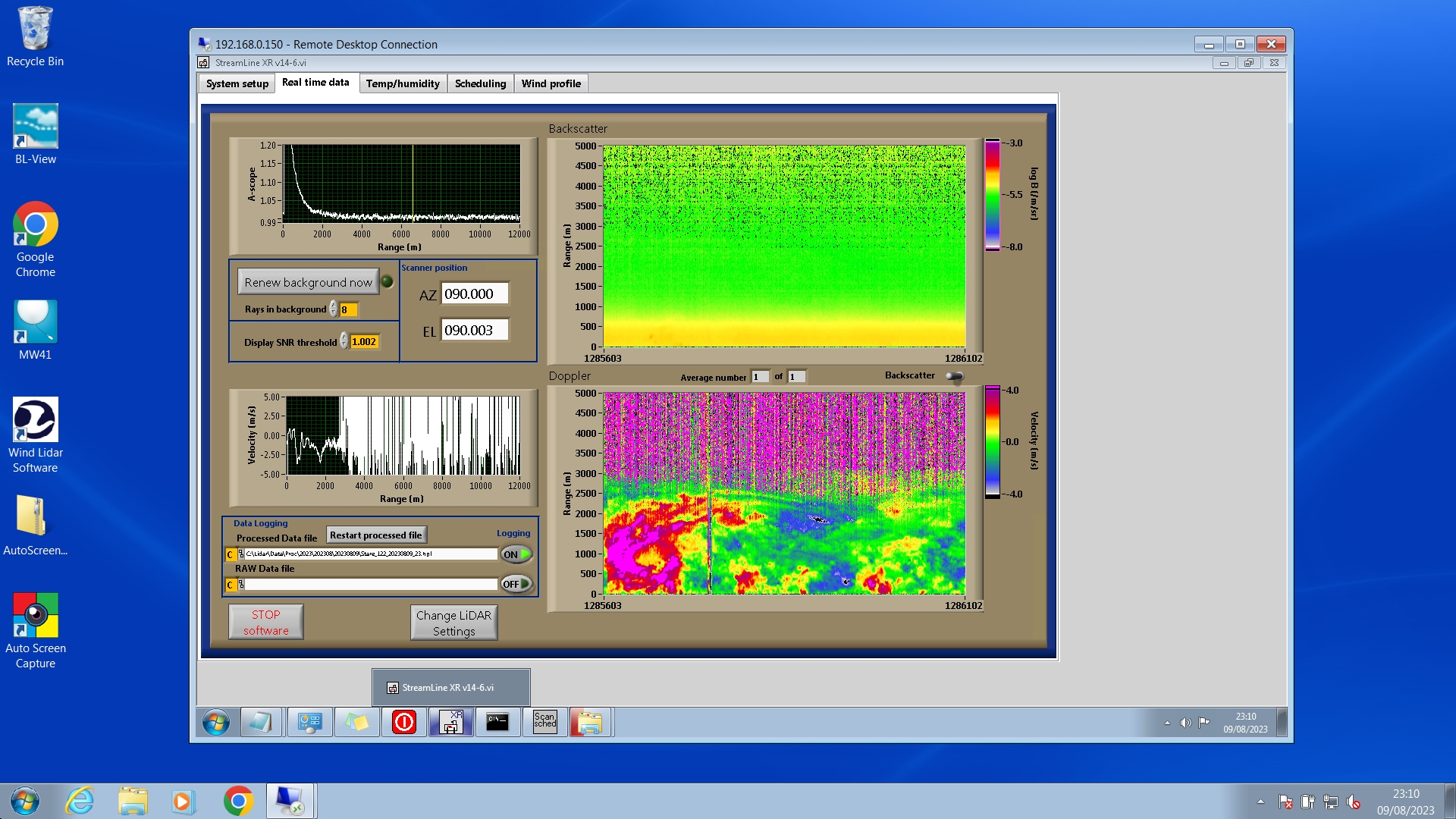1456x819 pixels.
Task: Toggle processed data logging ON switch
Action: (516, 554)
